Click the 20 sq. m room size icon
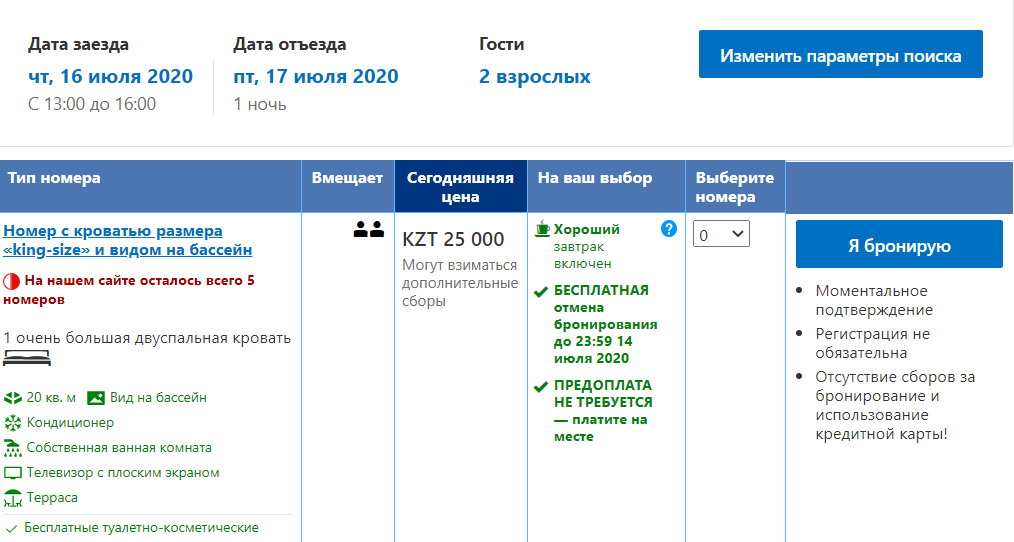 pyautogui.click(x=13, y=398)
